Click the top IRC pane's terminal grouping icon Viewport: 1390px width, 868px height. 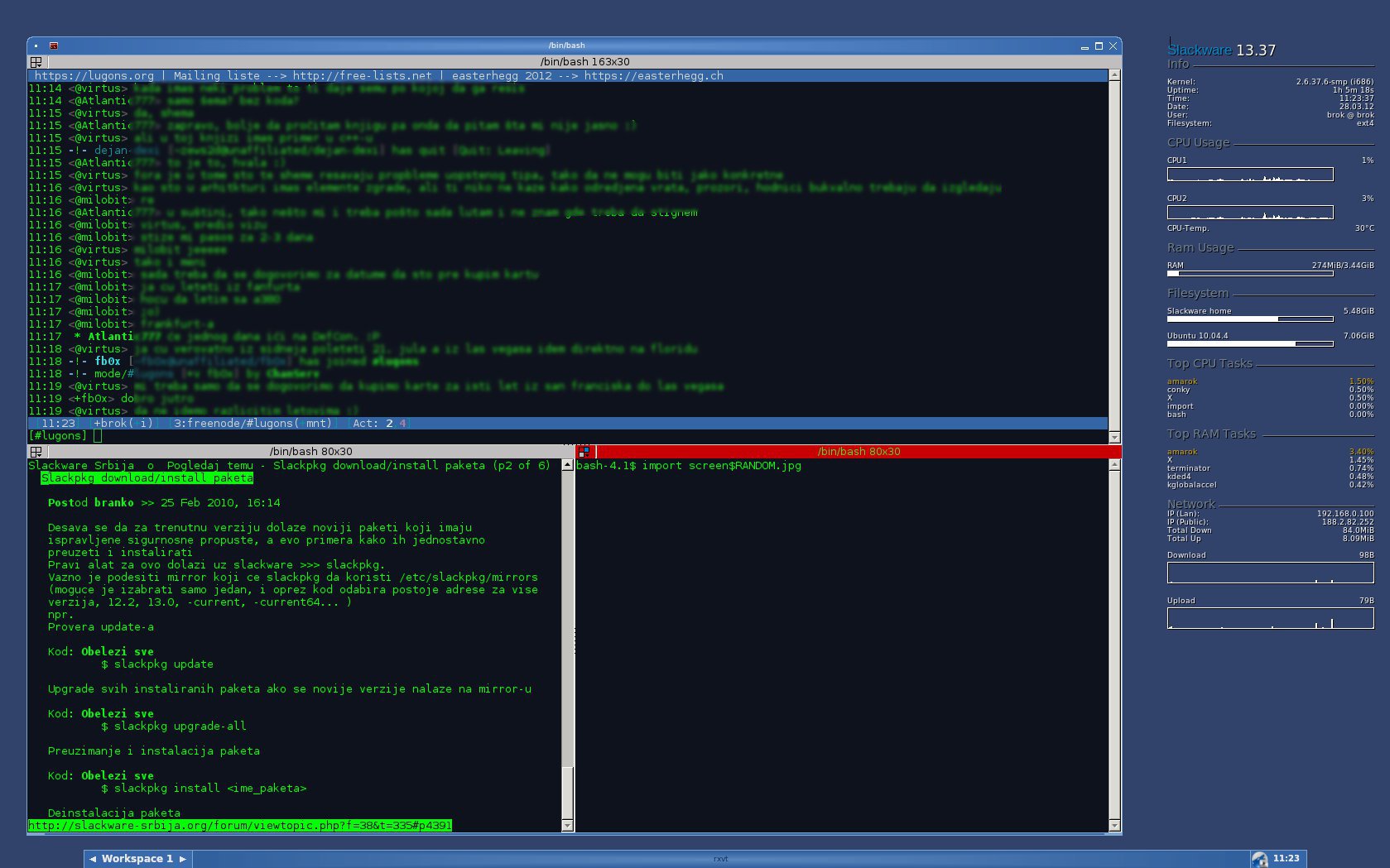pos(36,62)
